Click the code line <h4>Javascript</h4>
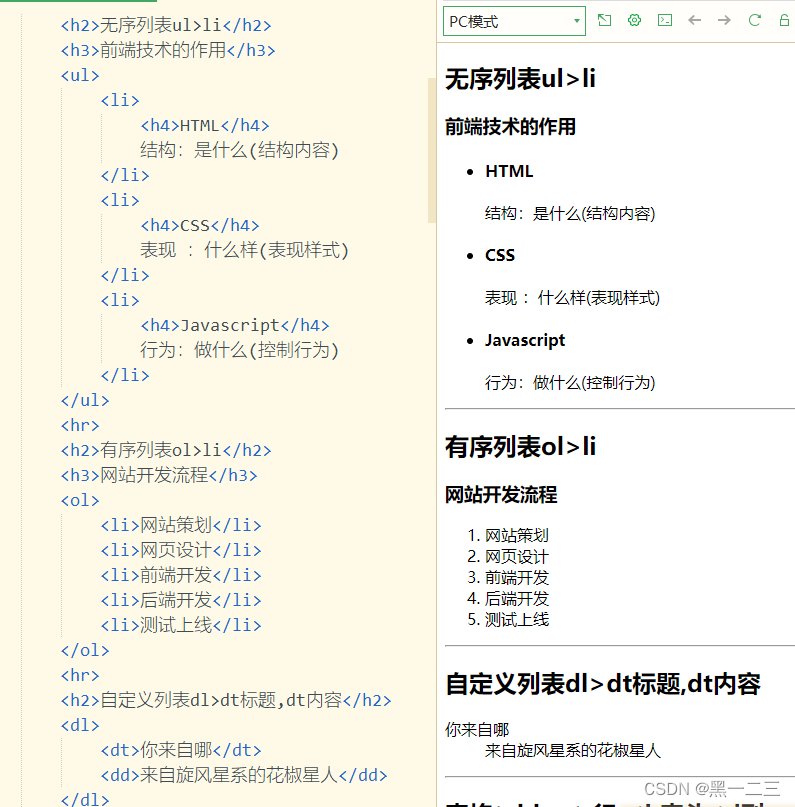This screenshot has height=807, width=795. [235, 325]
